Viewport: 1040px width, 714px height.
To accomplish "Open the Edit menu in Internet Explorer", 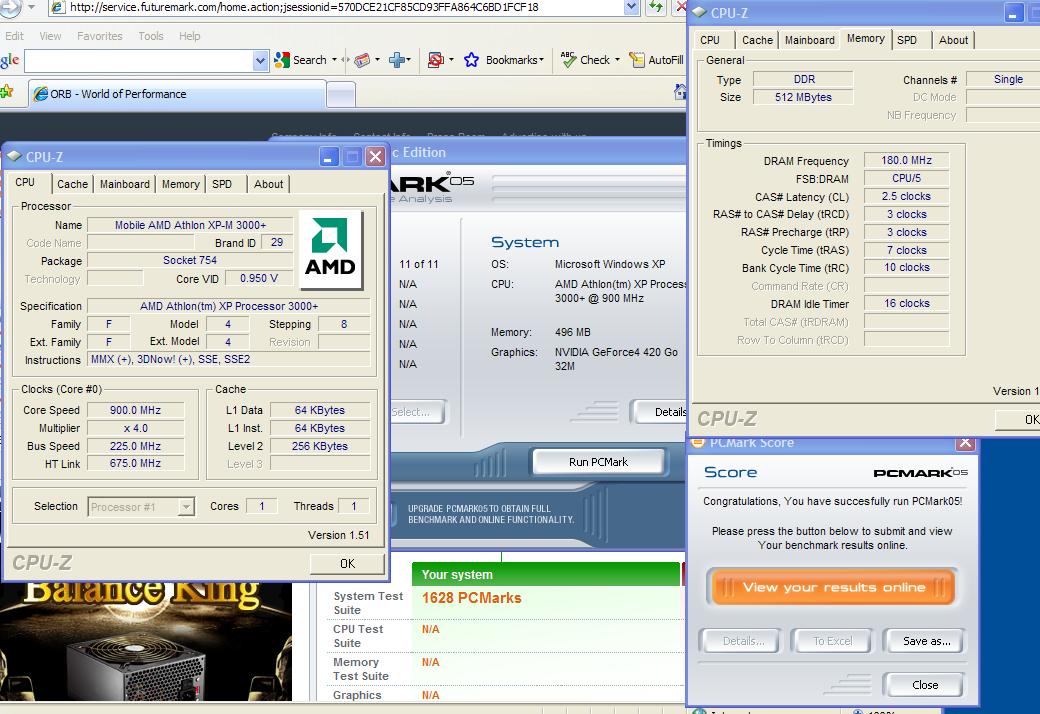I will [x=15, y=36].
